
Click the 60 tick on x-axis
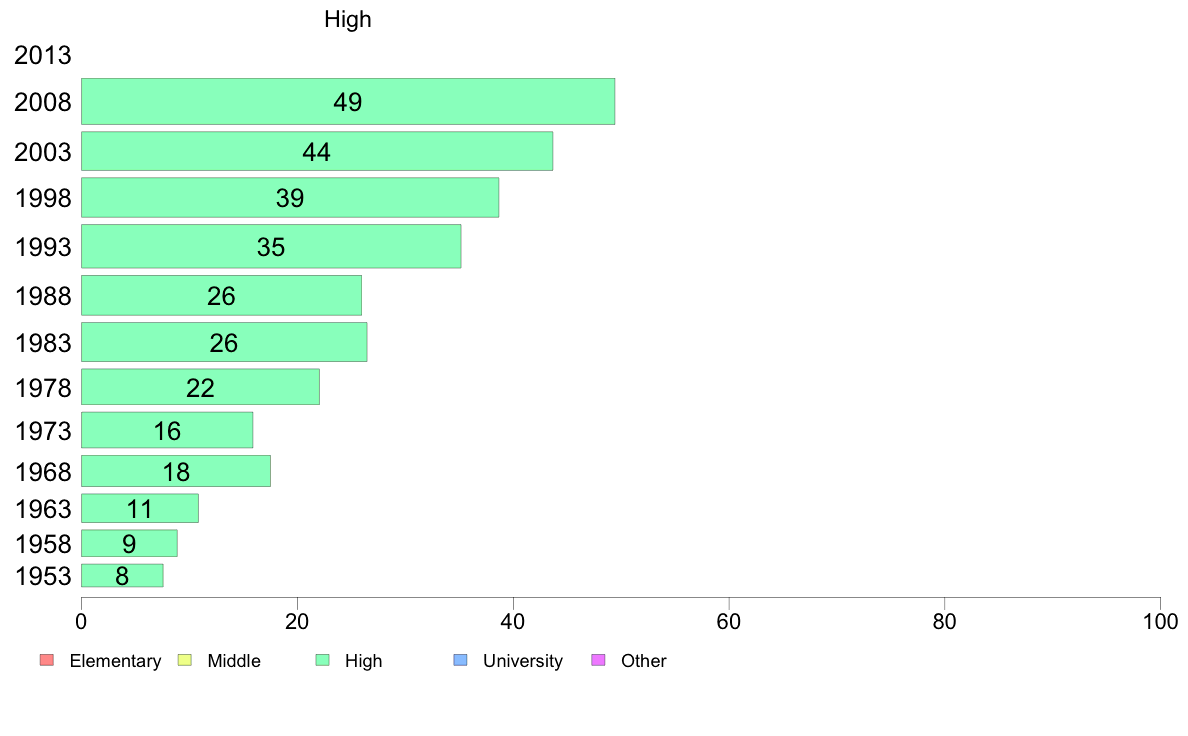pyautogui.click(x=729, y=622)
